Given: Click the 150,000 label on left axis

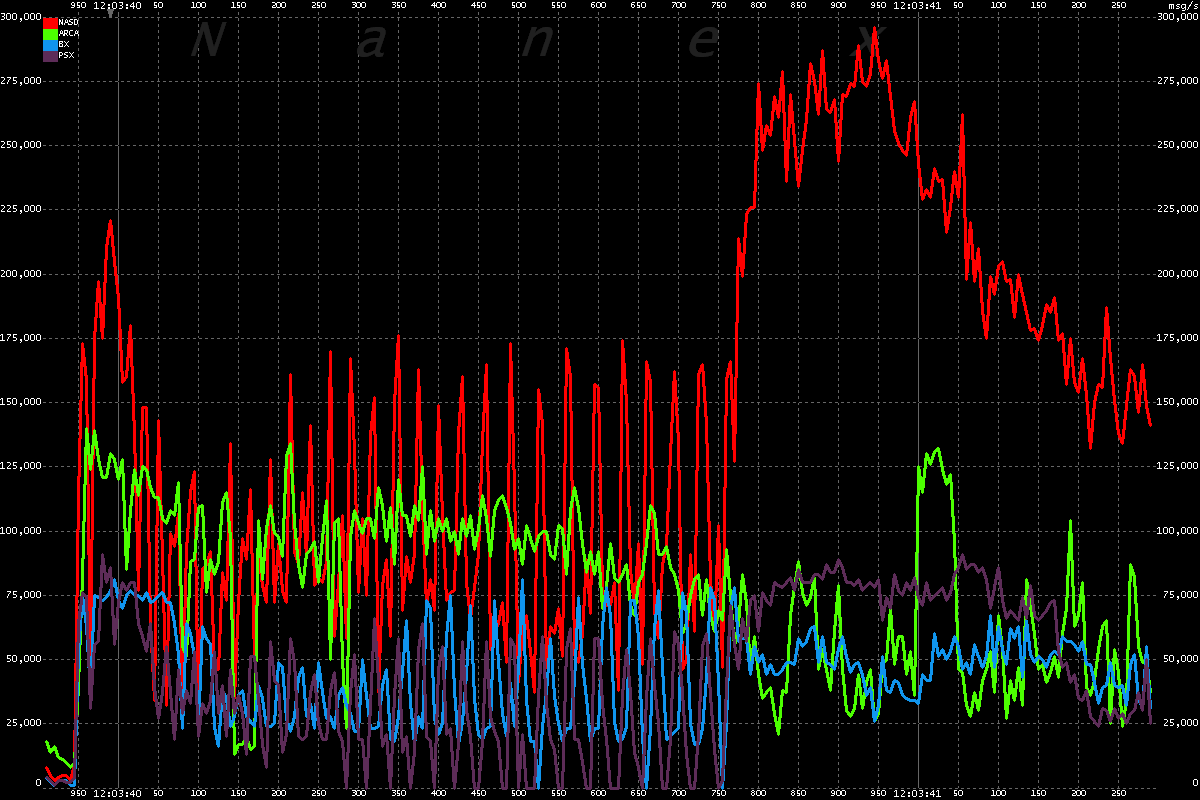Looking at the screenshot, I should point(22,402).
